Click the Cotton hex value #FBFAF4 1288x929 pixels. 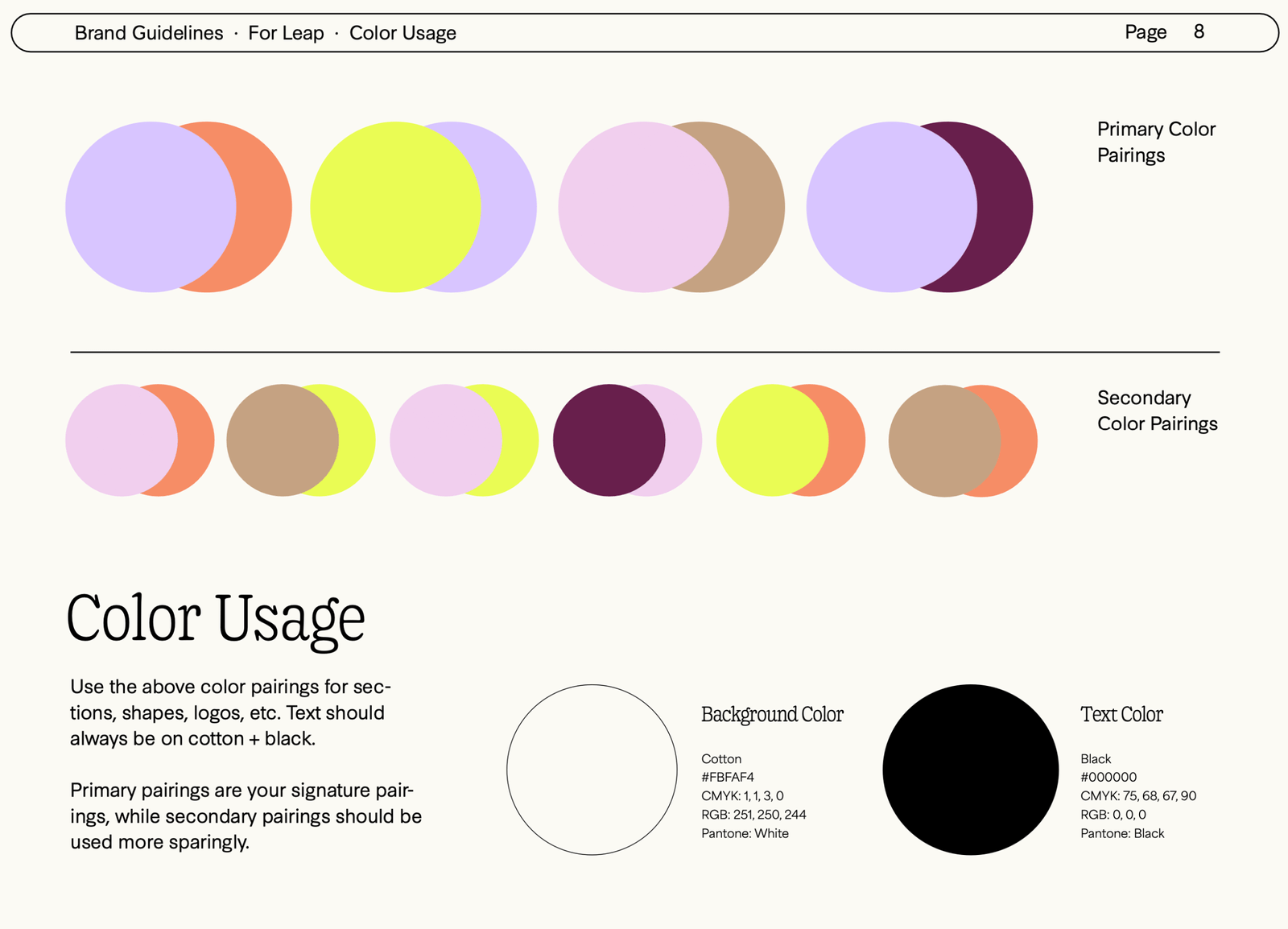(728, 777)
